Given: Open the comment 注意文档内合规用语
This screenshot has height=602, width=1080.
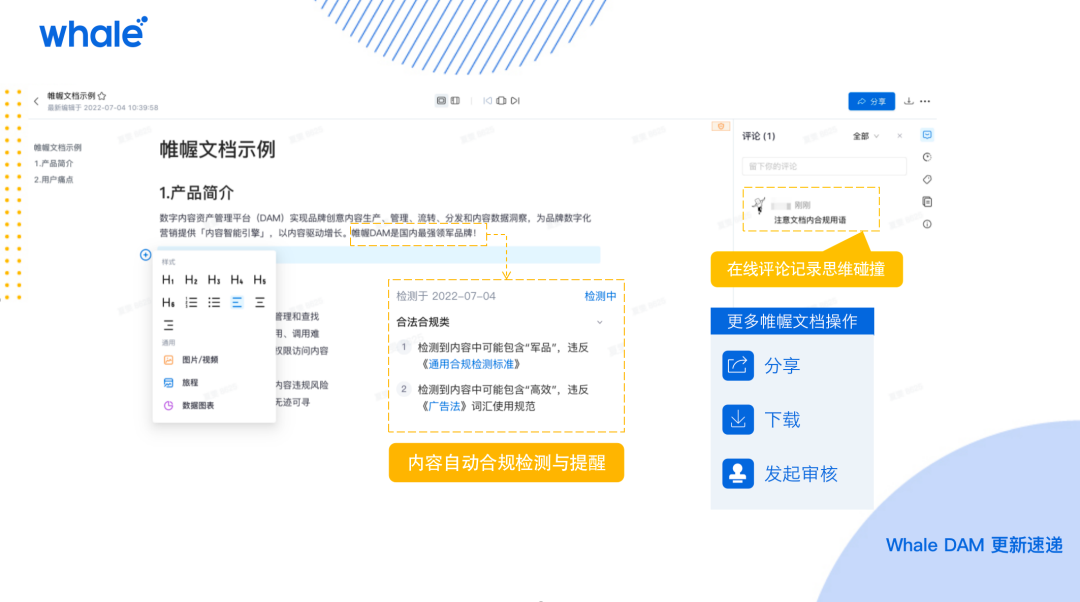Looking at the screenshot, I should tap(810, 220).
